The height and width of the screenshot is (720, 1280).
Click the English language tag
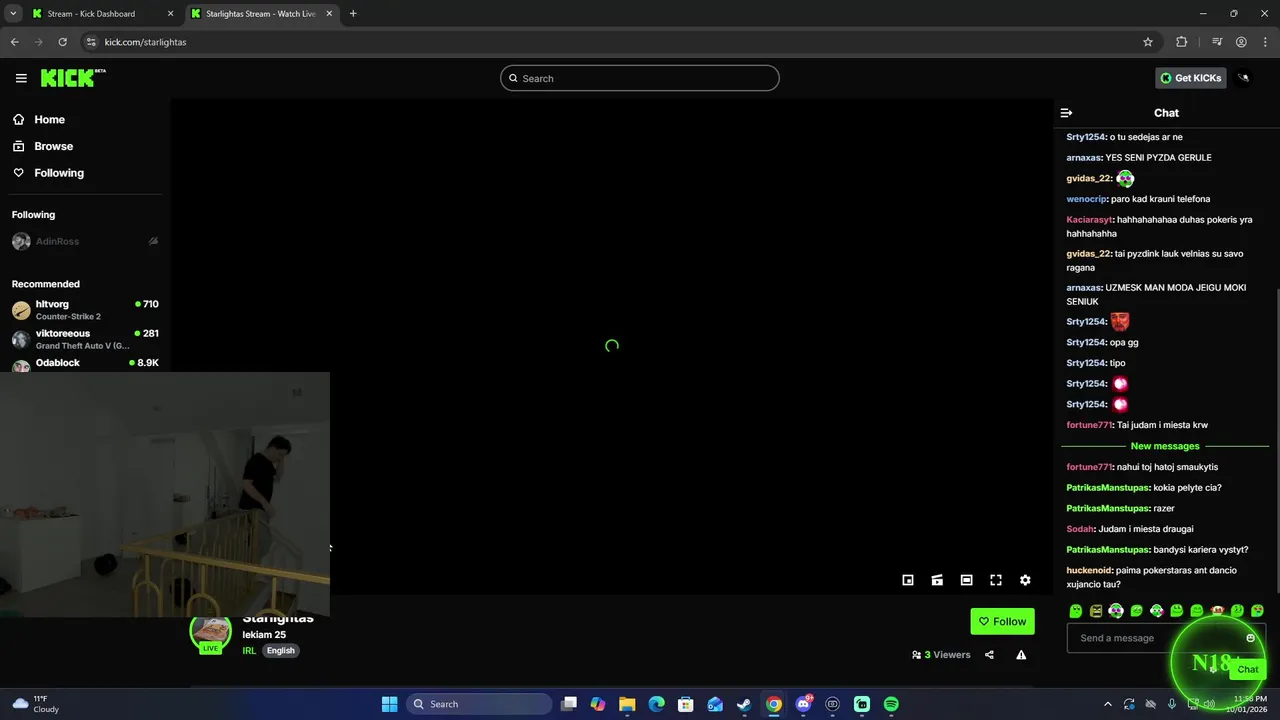281,651
